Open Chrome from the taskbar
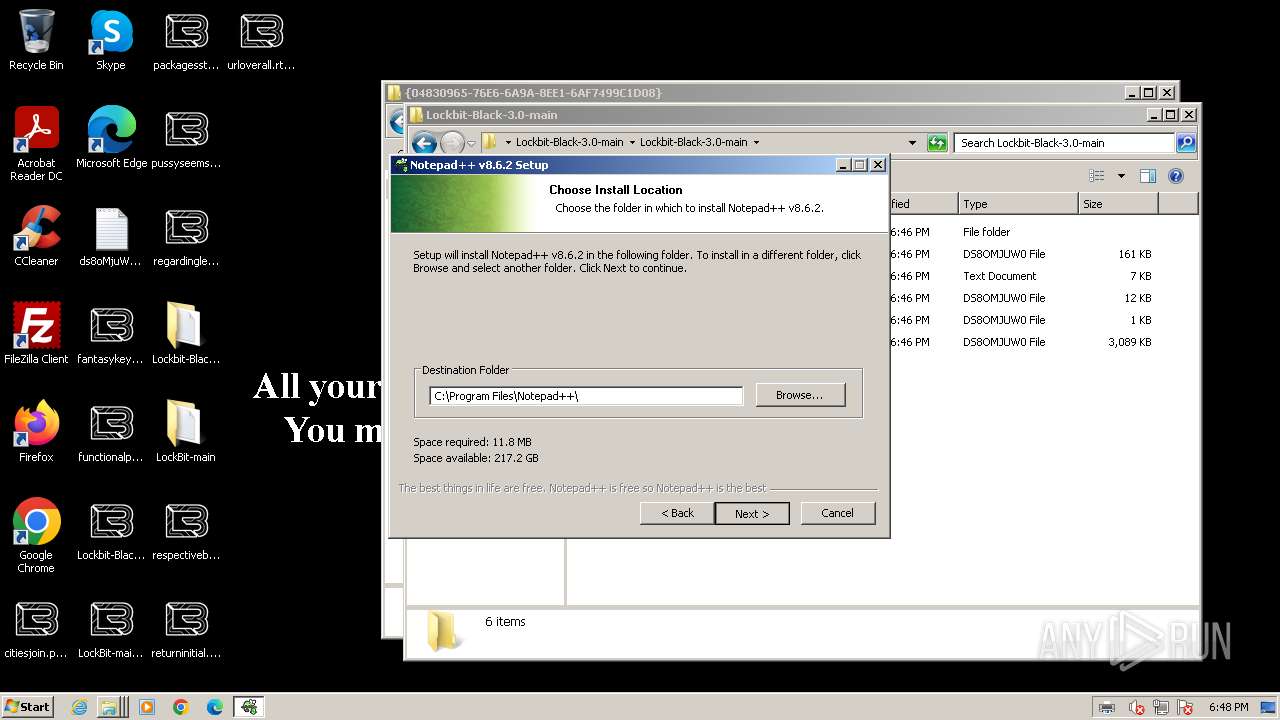The width and height of the screenshot is (1280, 720). (181, 707)
